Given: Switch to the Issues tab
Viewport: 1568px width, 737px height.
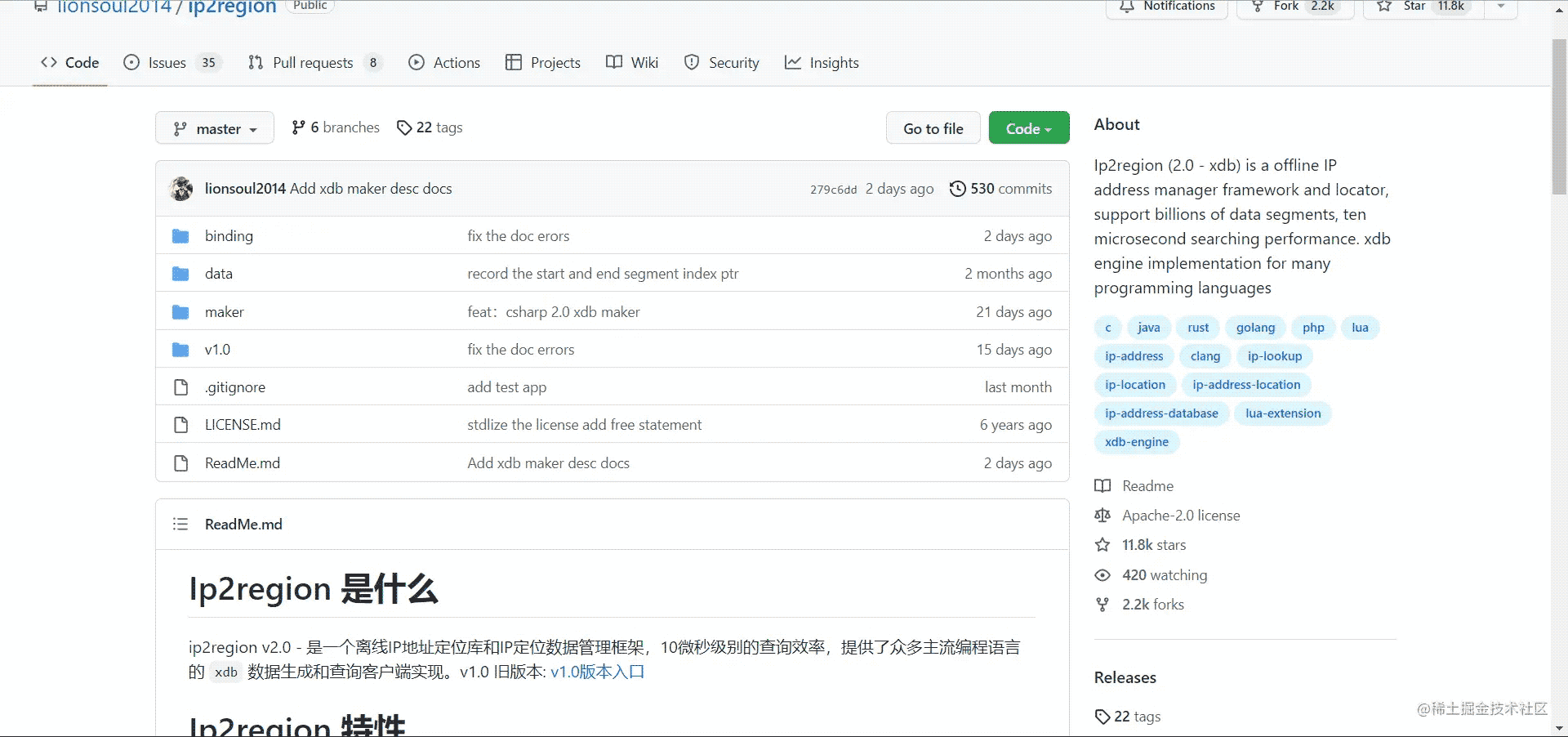Looking at the screenshot, I should tap(167, 63).
